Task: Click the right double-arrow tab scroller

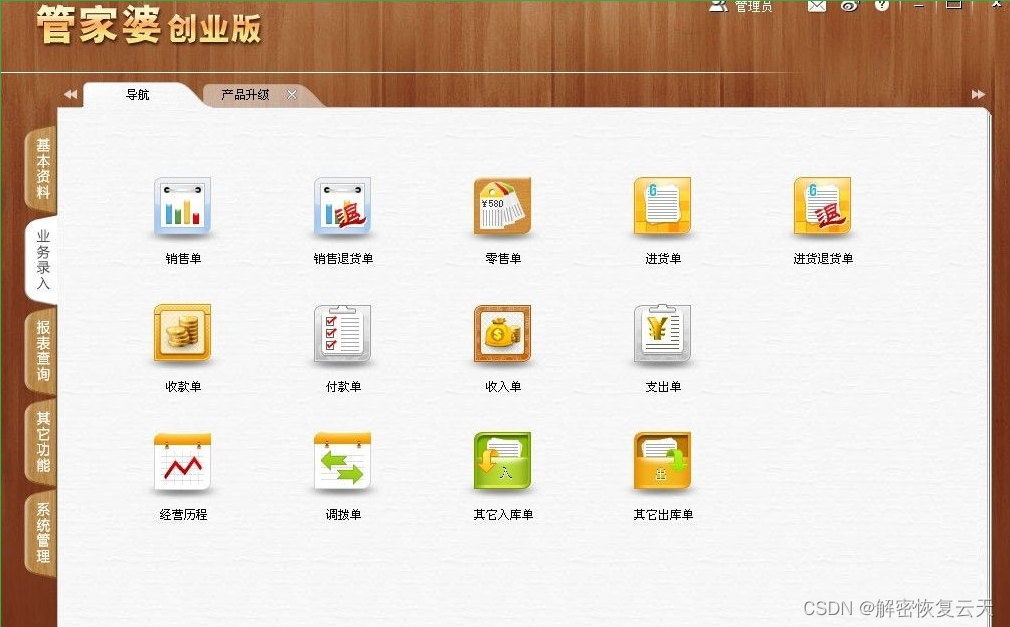Action: coord(978,95)
